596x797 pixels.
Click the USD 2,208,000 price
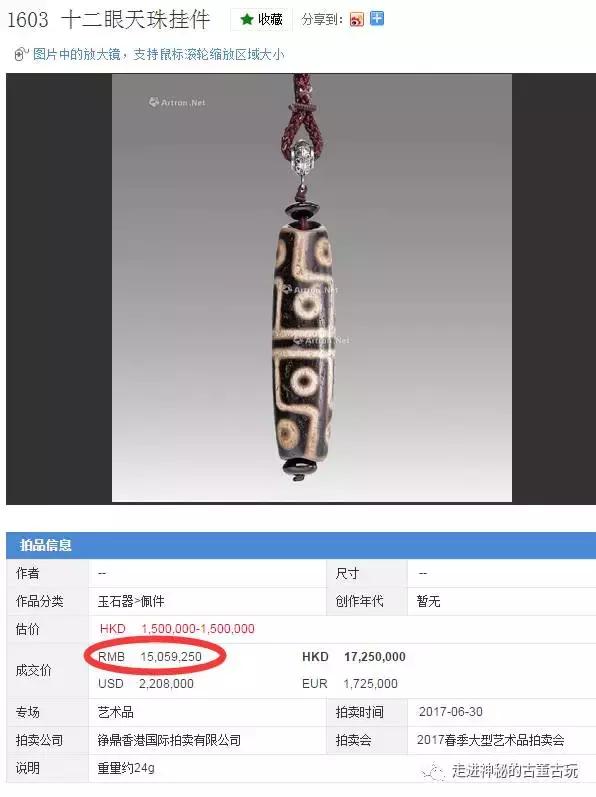coord(146,684)
